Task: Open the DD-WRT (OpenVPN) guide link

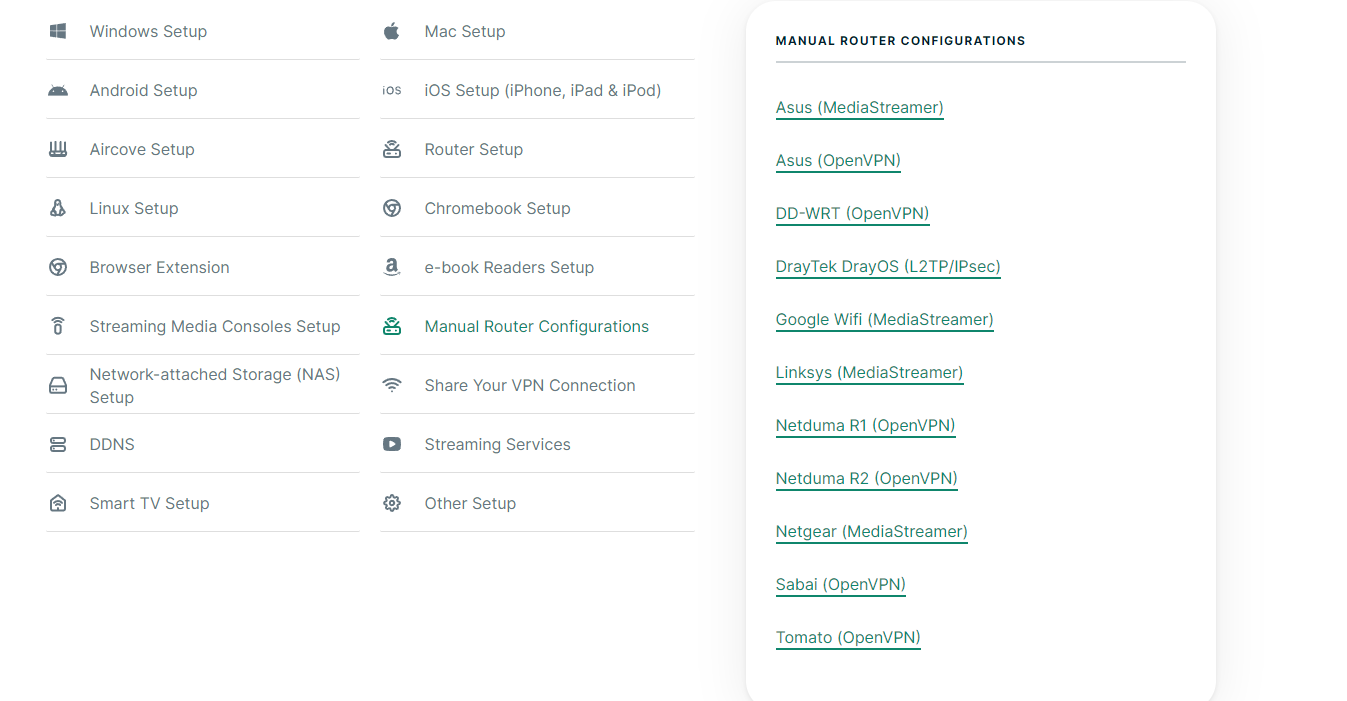Action: pos(853,213)
